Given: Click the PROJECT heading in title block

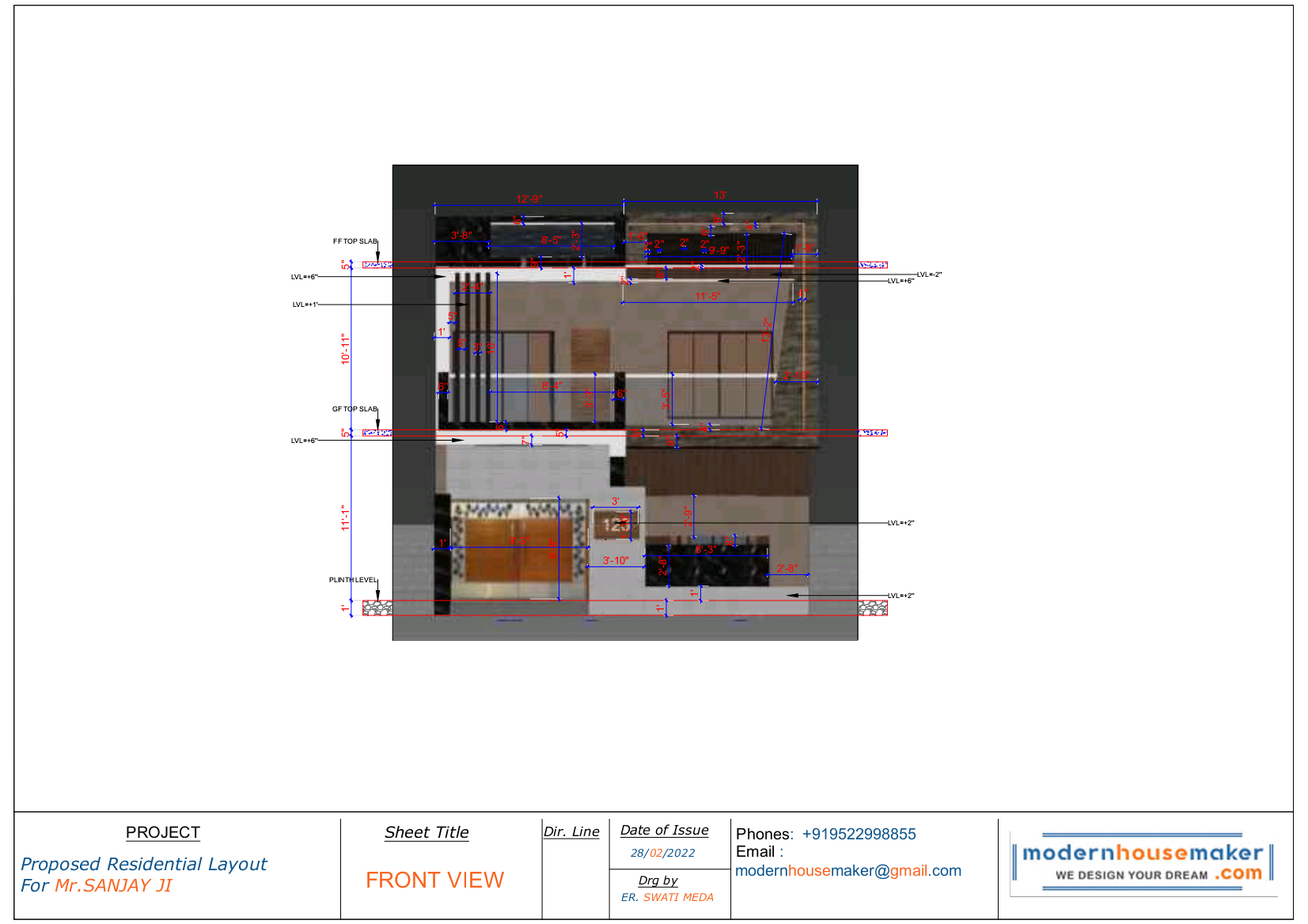Looking at the screenshot, I should click(163, 832).
